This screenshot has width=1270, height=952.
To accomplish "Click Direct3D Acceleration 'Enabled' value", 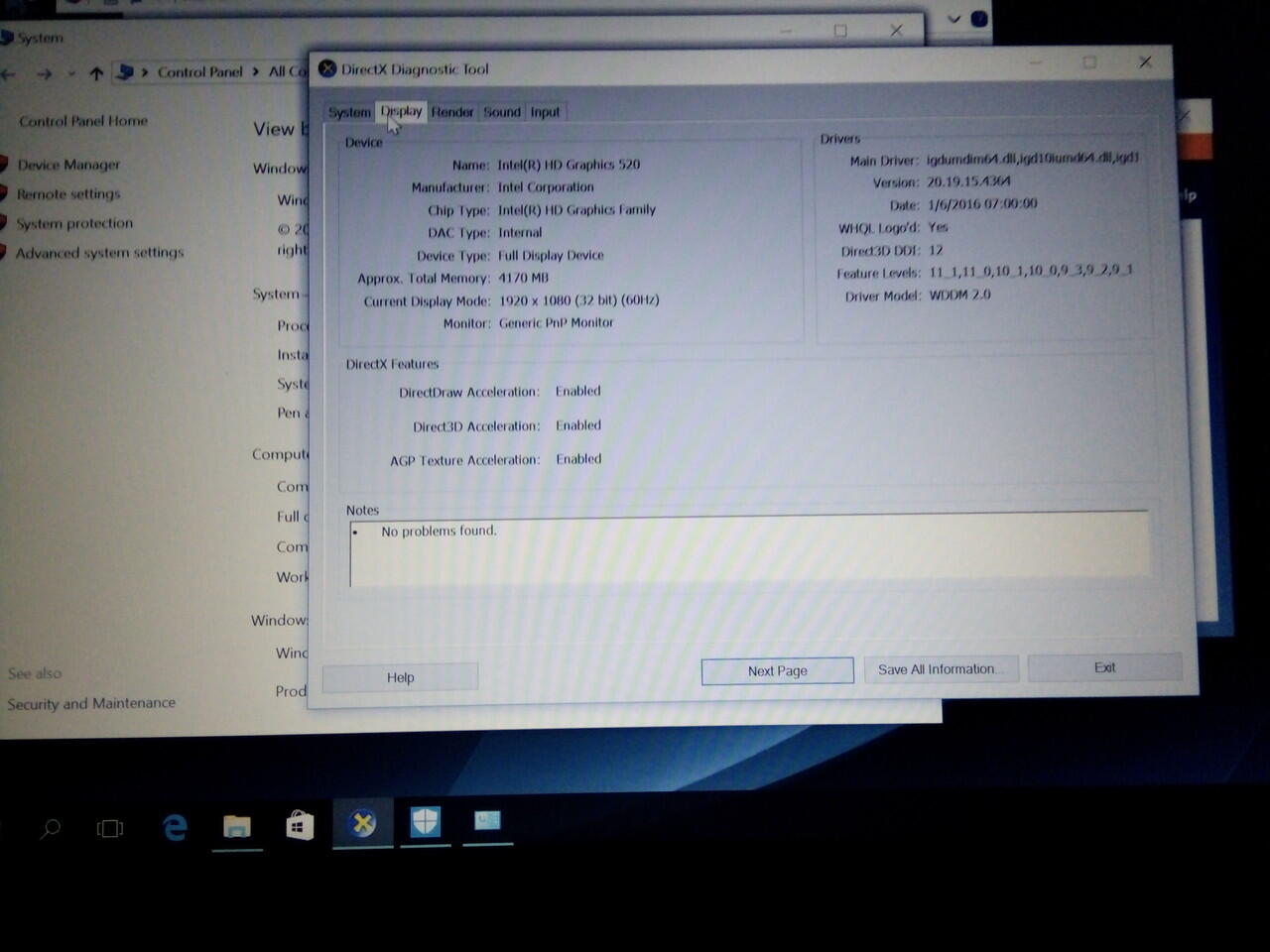I will point(578,425).
